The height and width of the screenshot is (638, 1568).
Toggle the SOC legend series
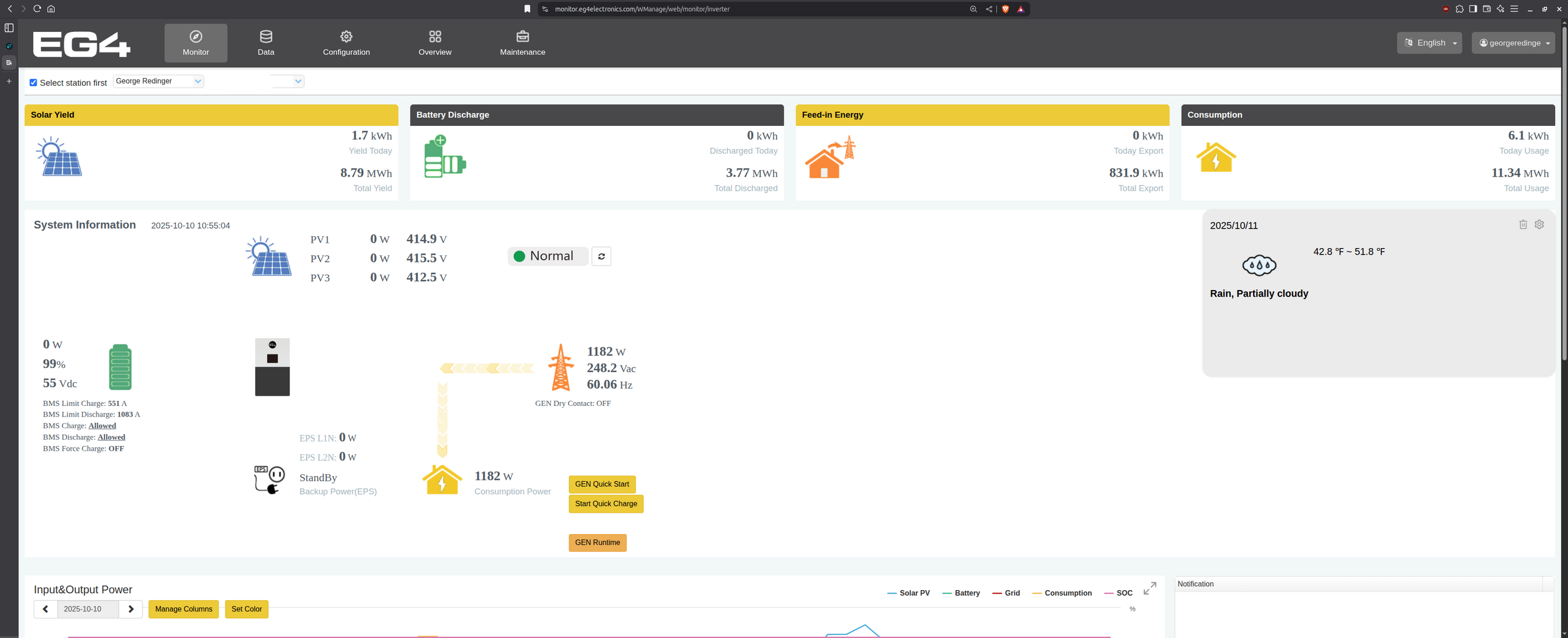point(1118,593)
